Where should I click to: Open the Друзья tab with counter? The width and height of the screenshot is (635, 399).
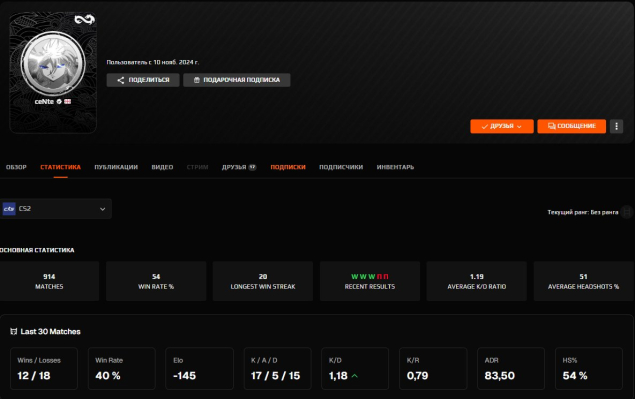pos(239,167)
